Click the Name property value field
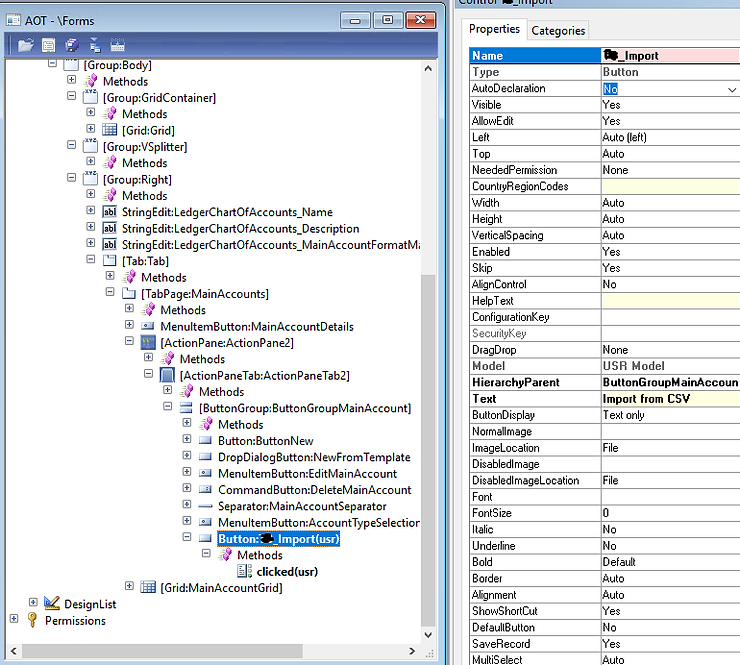 pos(670,56)
